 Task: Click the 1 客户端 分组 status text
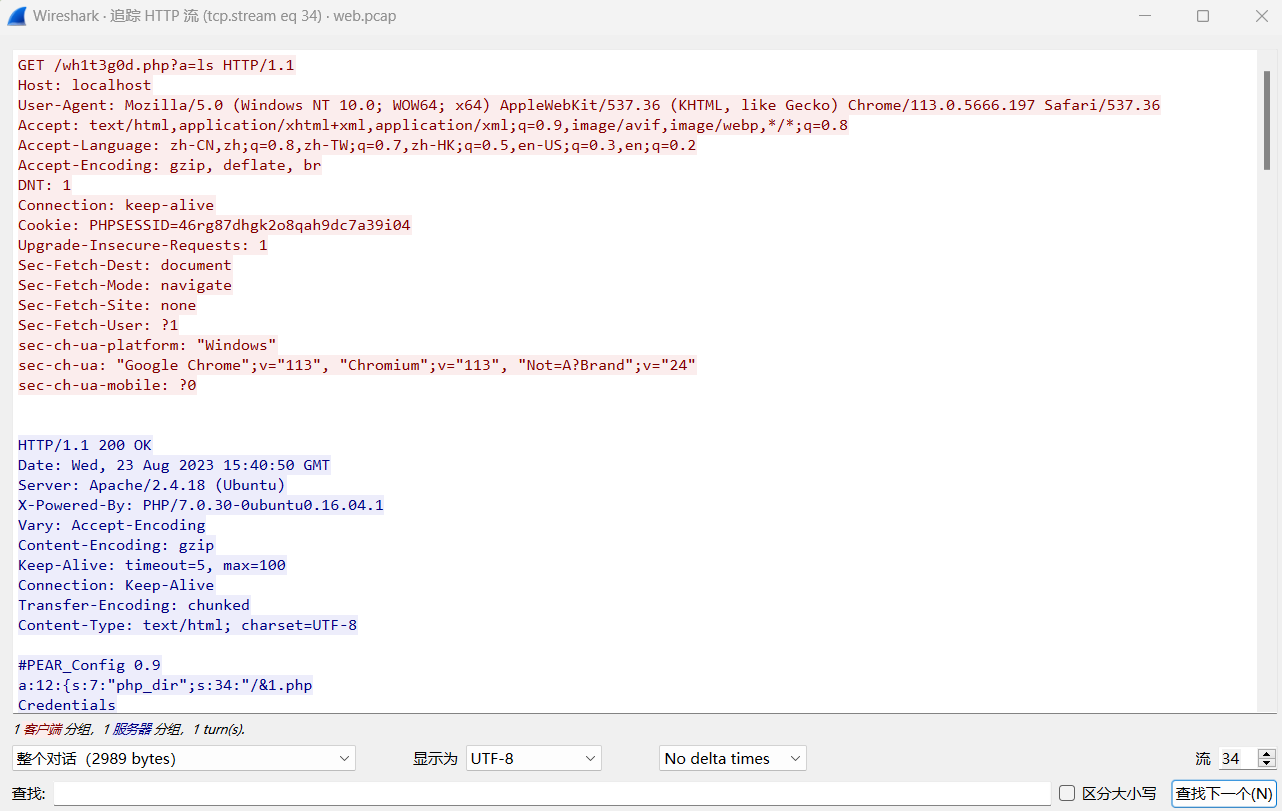pos(54,730)
